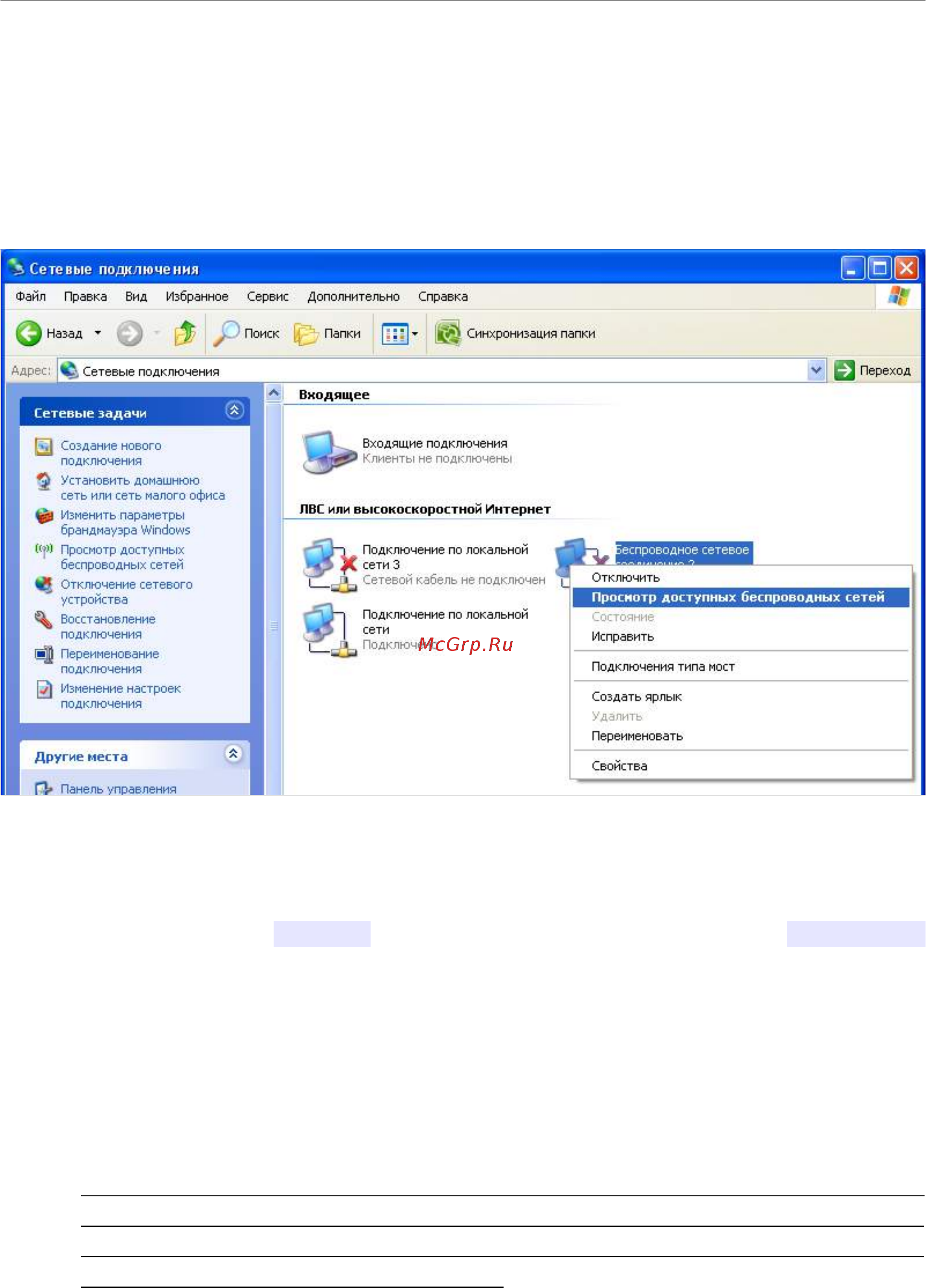
Task: Expand the address bar dropdown arrow
Action: tap(816, 370)
